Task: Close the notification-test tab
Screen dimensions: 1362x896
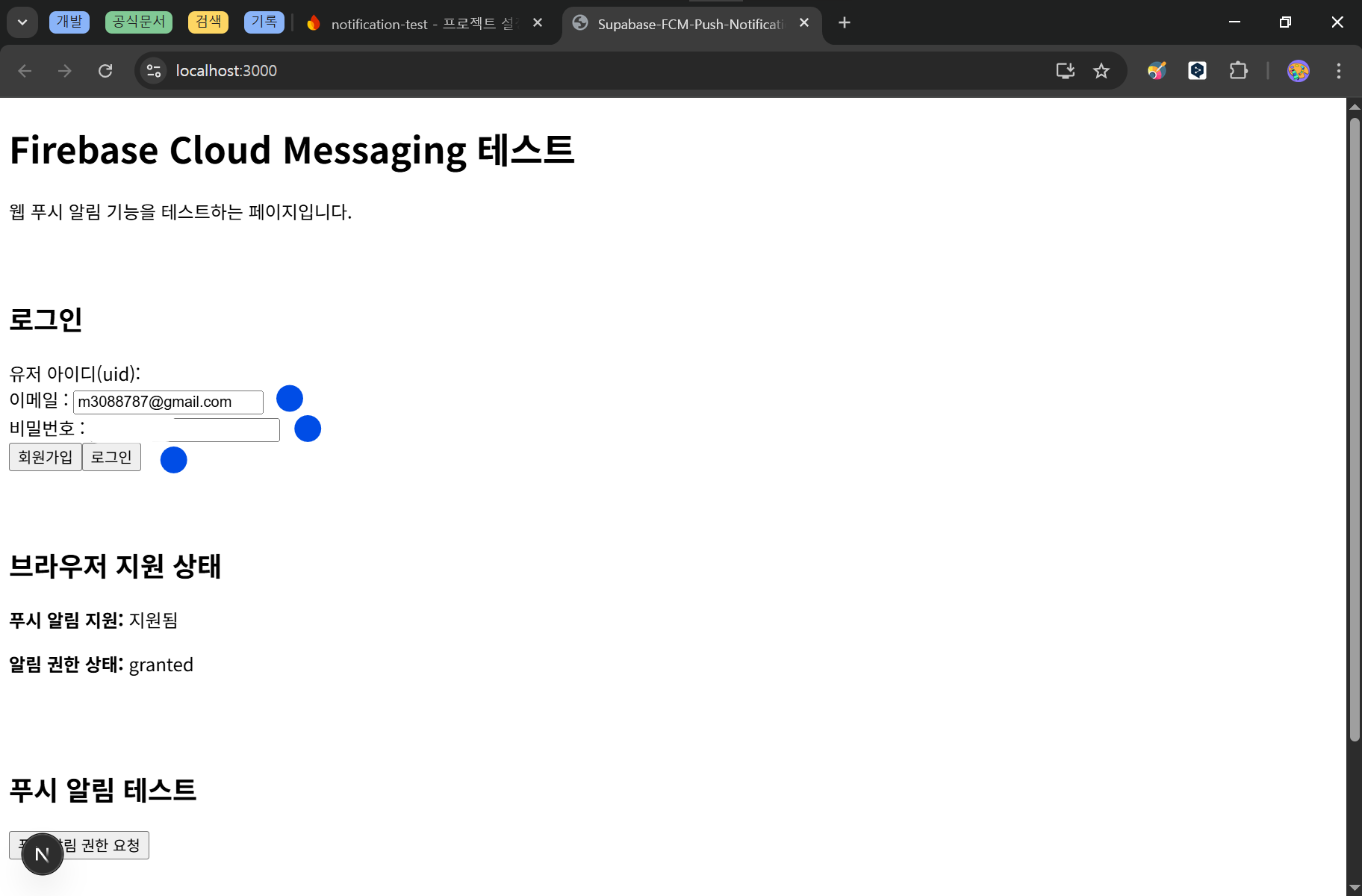Action: [x=538, y=22]
